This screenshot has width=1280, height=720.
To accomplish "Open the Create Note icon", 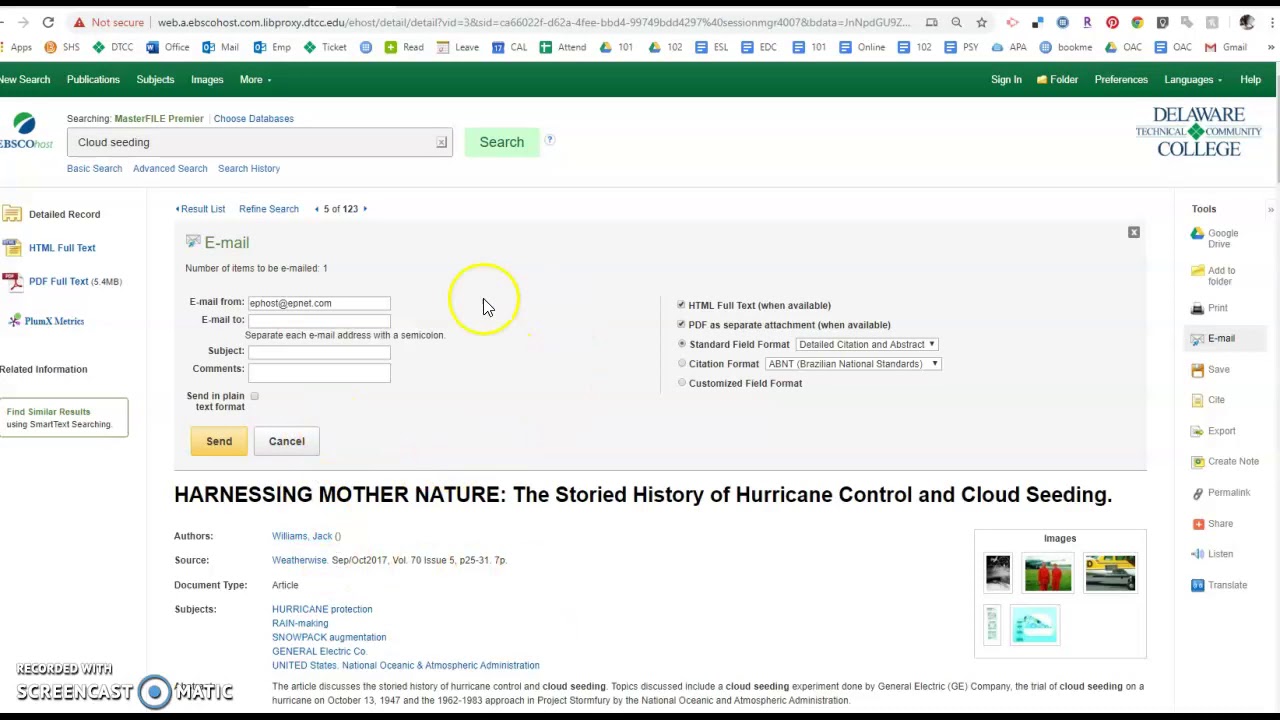I will pyautogui.click(x=1197, y=462).
